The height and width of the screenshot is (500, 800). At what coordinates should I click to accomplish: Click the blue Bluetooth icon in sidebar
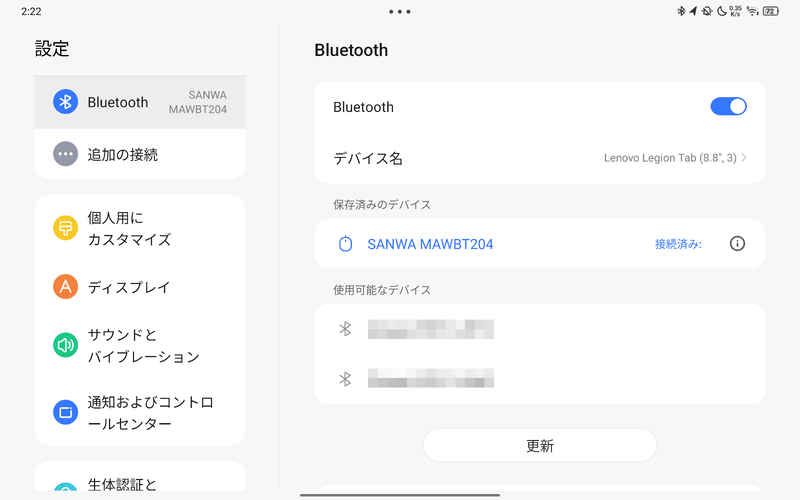65,102
